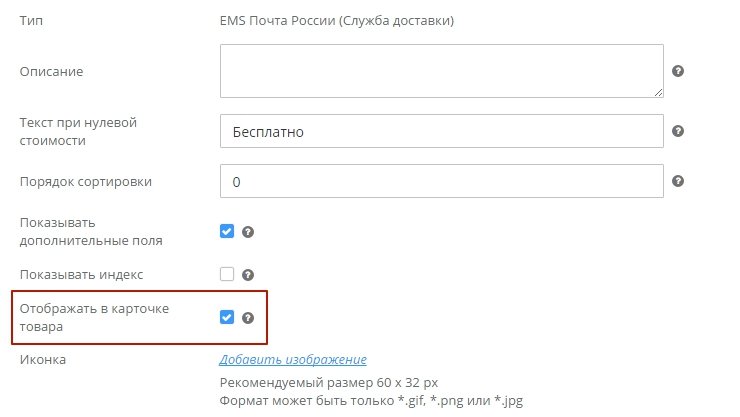Image resolution: width=740 pixels, height=417 pixels.
Task: Open help for Текст при нулевой стоимости
Action: pos(678,131)
